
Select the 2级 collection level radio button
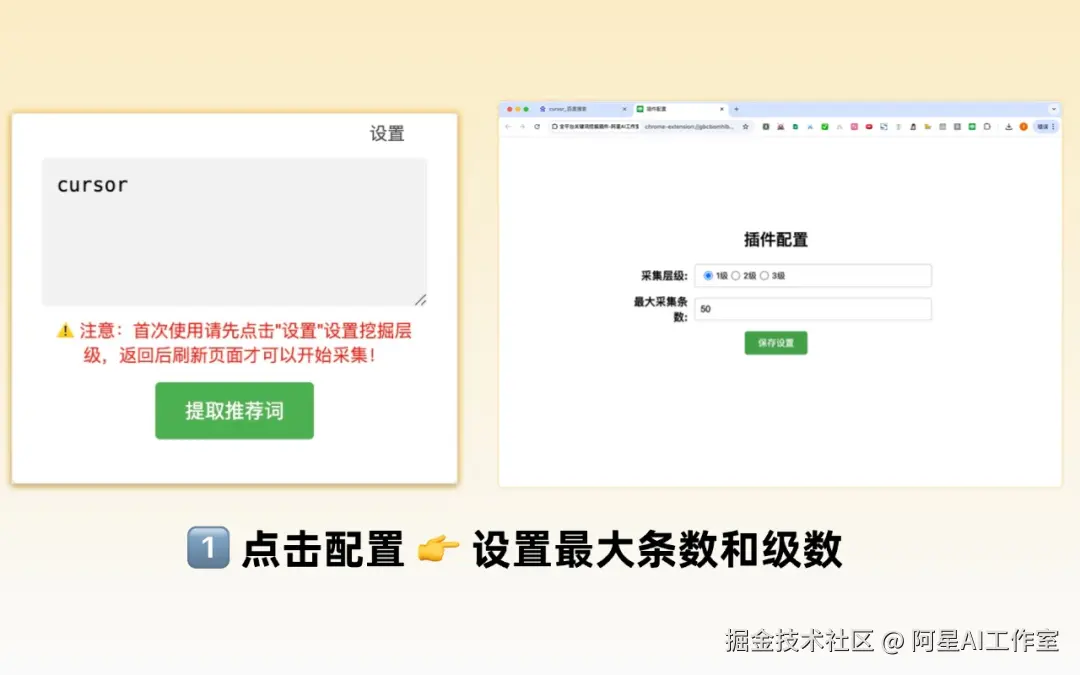[736, 275]
